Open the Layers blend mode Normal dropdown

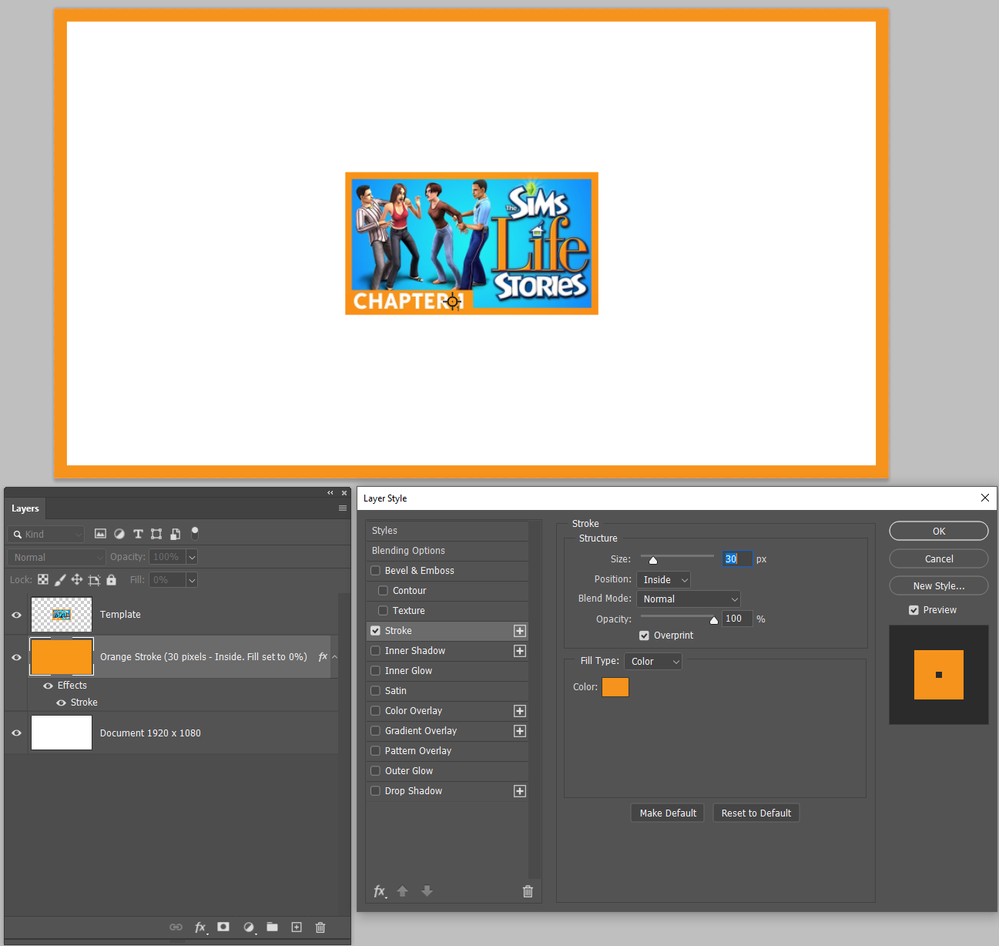pos(56,557)
